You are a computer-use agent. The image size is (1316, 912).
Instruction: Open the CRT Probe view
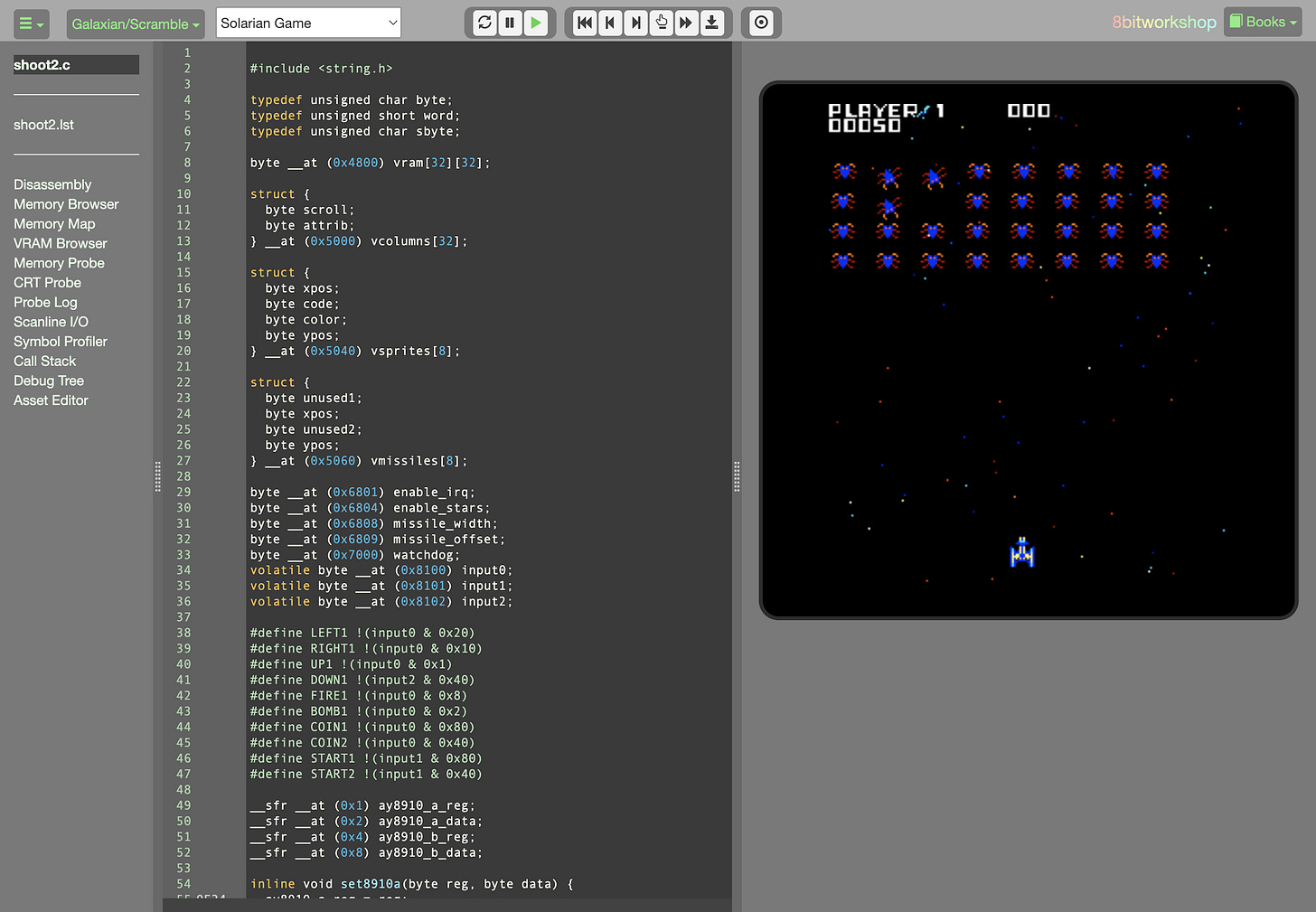[47, 283]
